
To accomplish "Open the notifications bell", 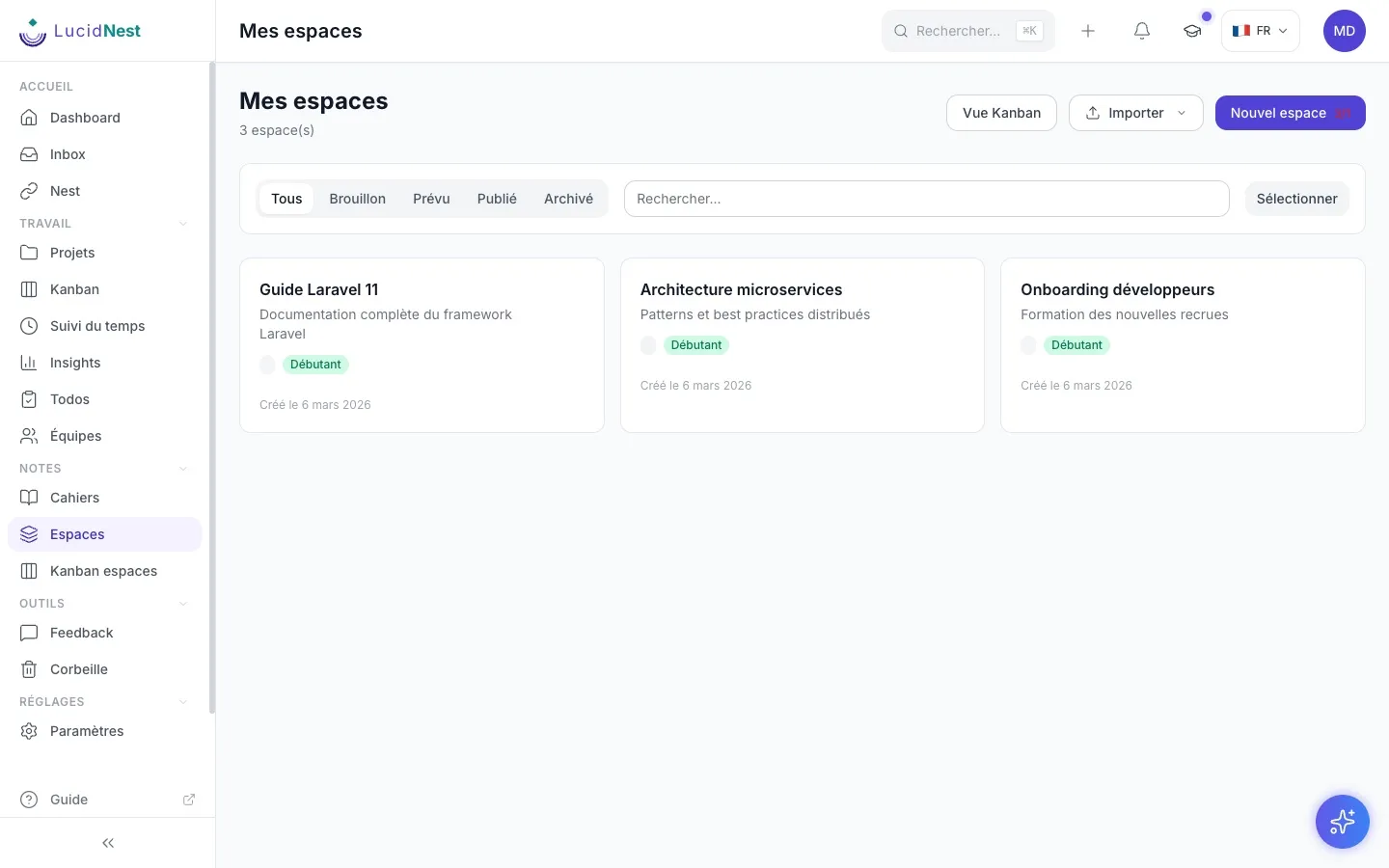I will click(x=1142, y=31).
